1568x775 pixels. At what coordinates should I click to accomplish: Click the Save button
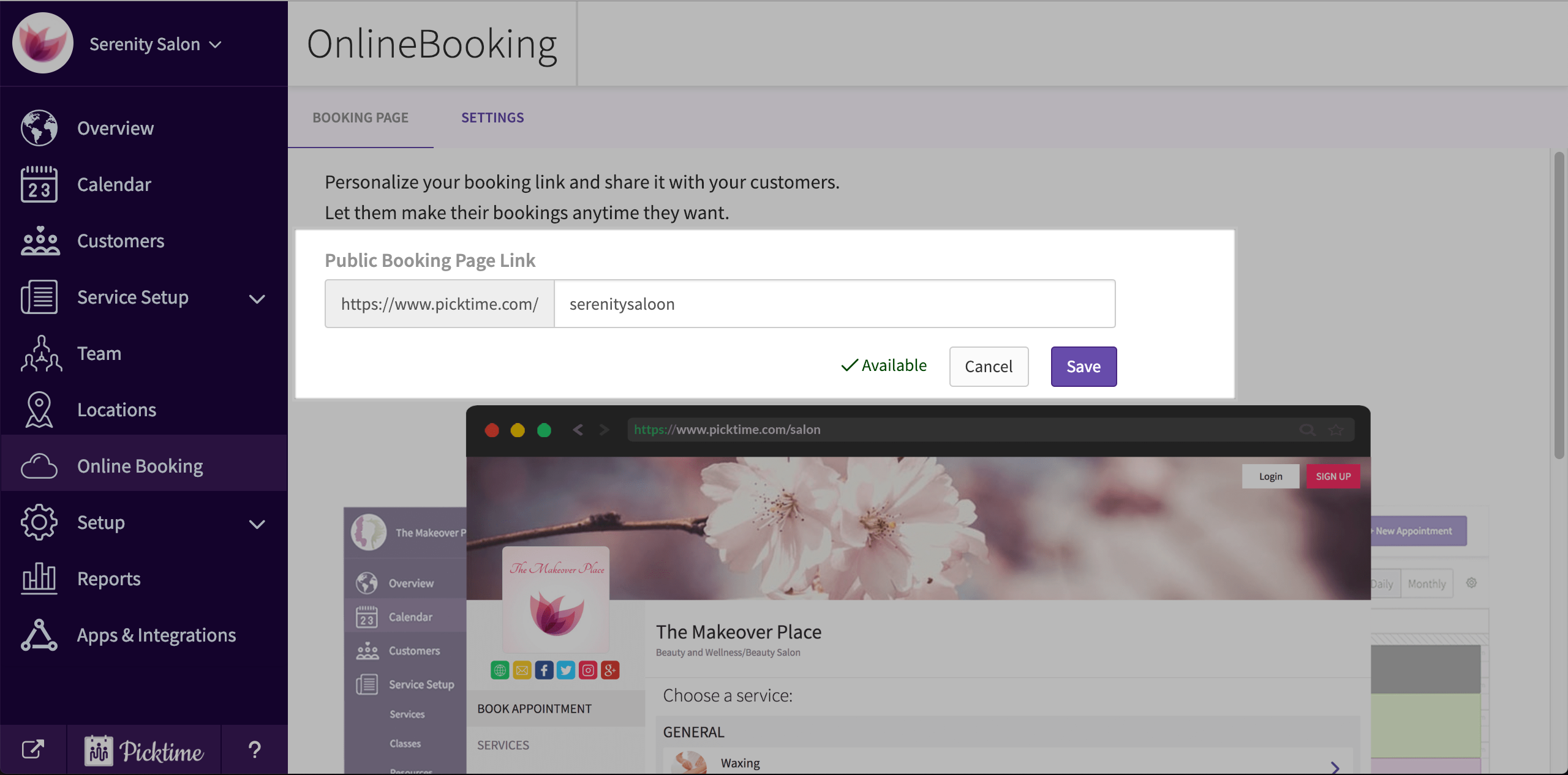(x=1083, y=366)
